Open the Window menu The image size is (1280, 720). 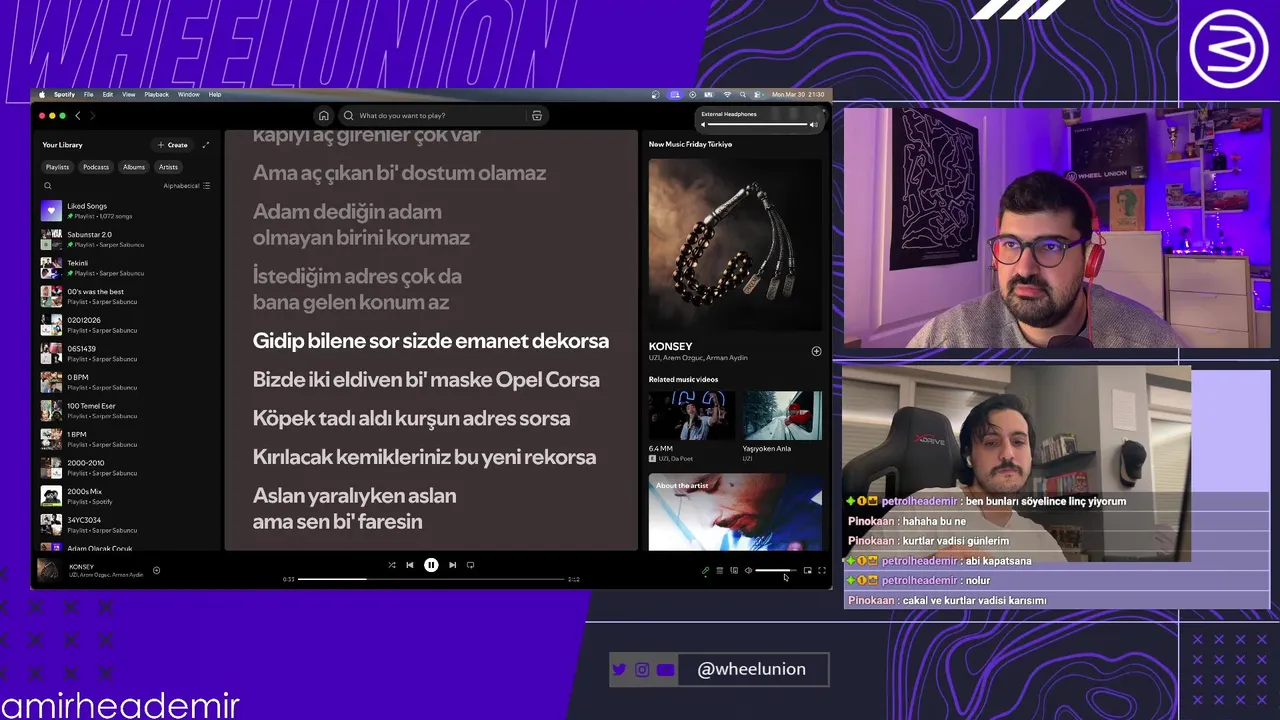[188, 94]
